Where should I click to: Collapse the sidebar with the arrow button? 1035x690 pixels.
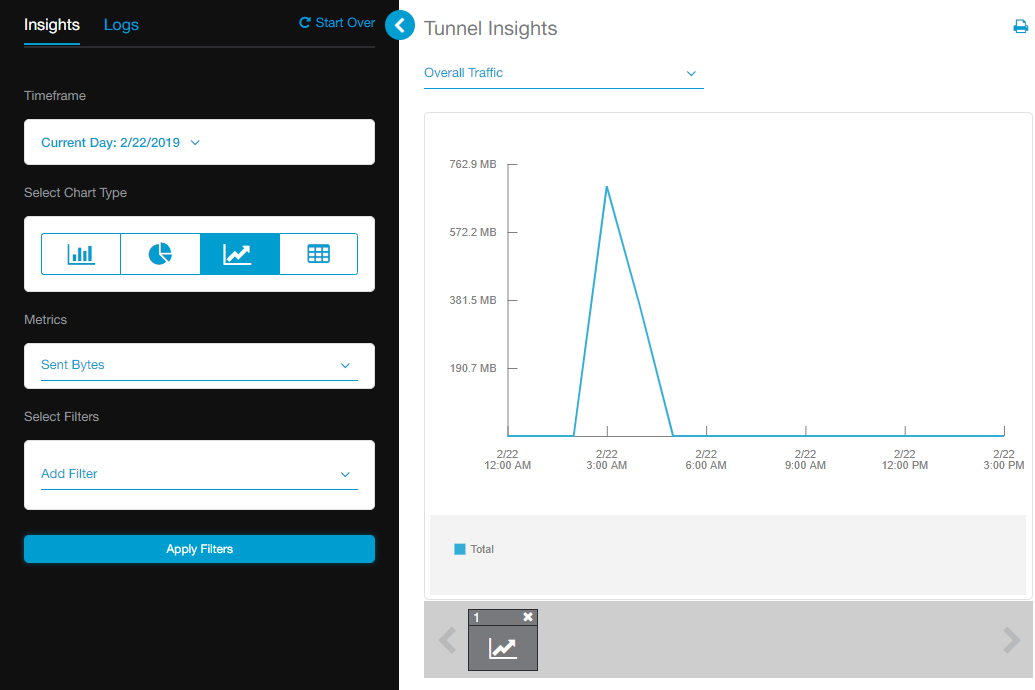[x=400, y=25]
